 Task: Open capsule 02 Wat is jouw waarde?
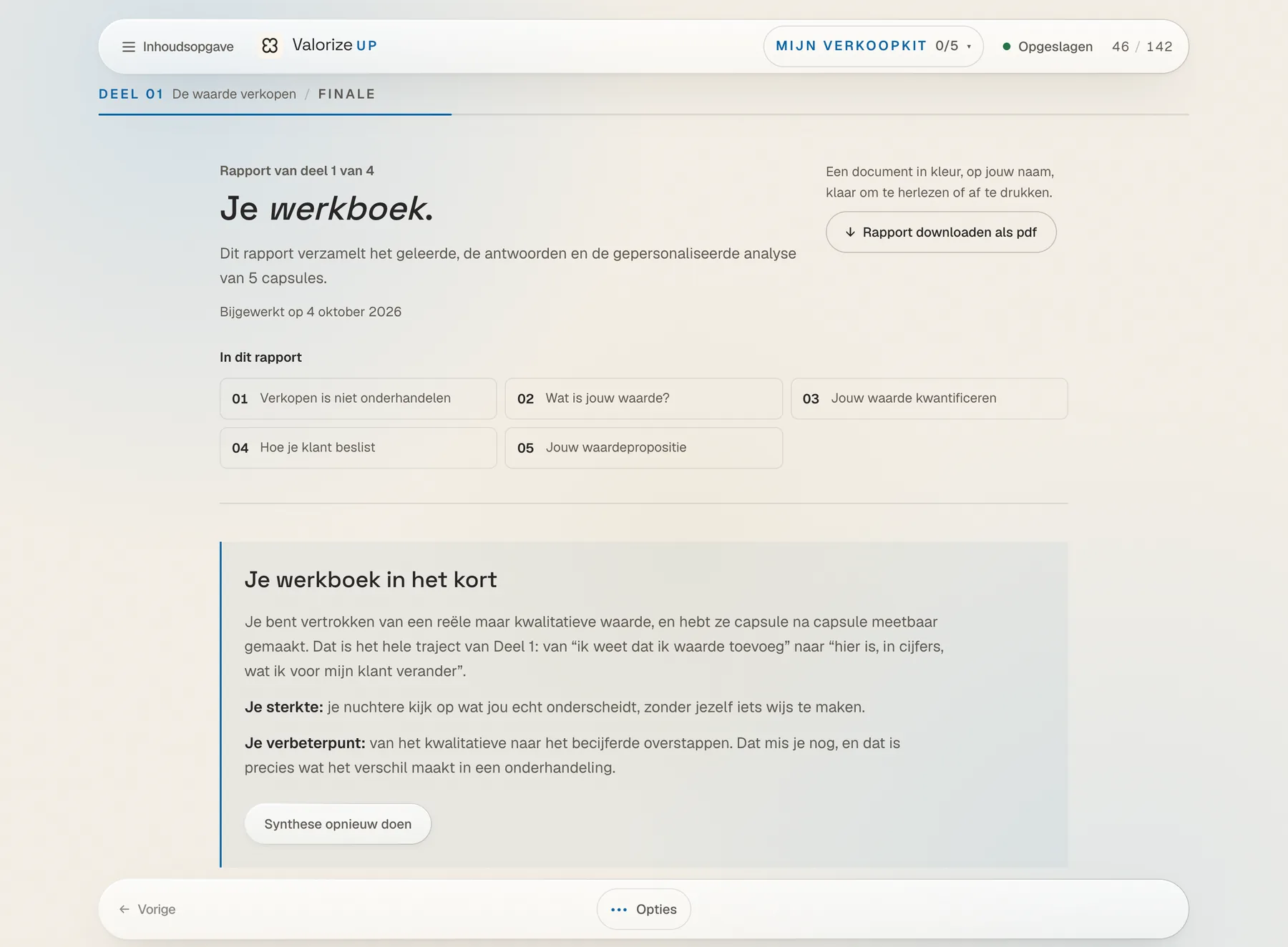pyautogui.click(x=643, y=398)
